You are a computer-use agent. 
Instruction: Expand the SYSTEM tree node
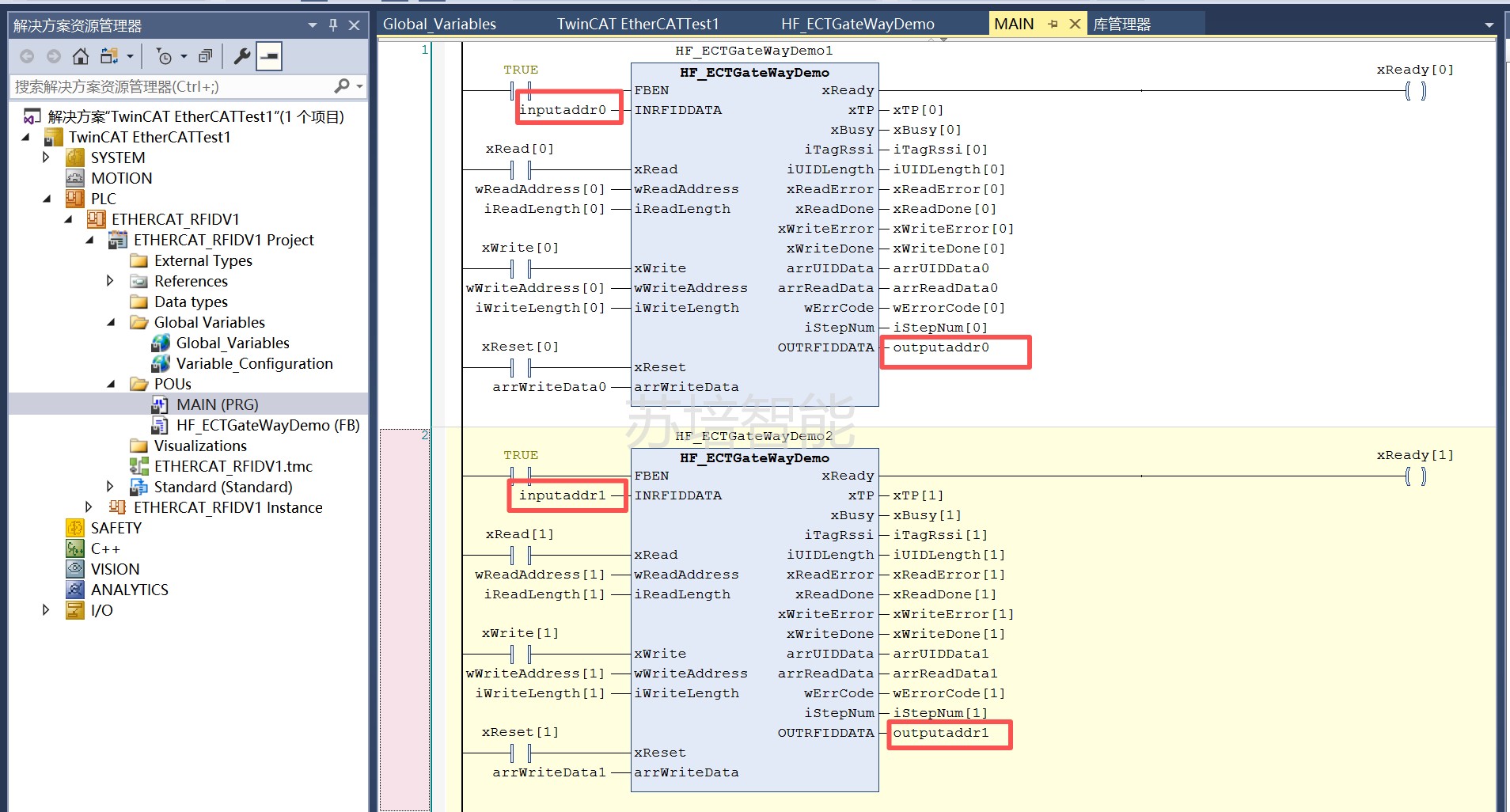pyautogui.click(x=46, y=157)
